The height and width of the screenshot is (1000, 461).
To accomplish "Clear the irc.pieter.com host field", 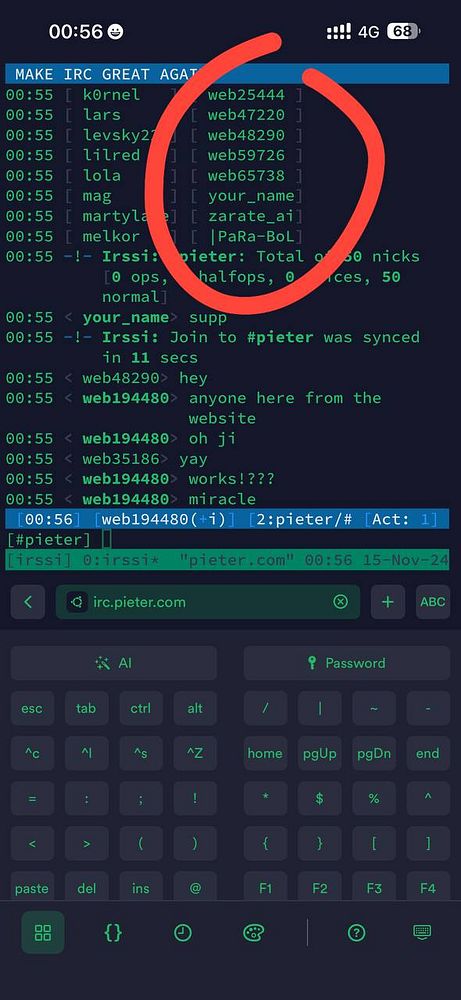I will 341,601.
